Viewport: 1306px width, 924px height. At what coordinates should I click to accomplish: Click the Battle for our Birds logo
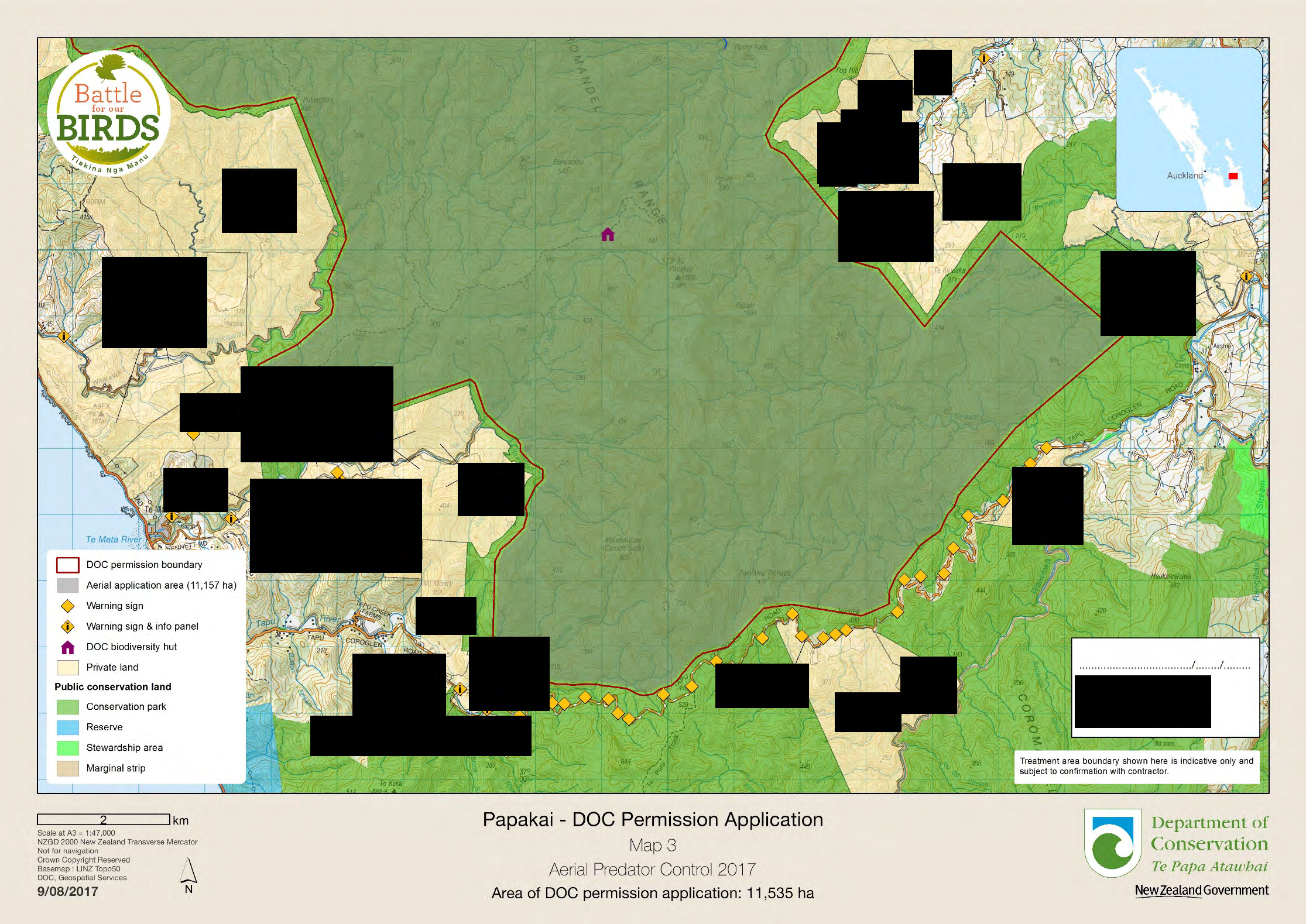(x=108, y=114)
